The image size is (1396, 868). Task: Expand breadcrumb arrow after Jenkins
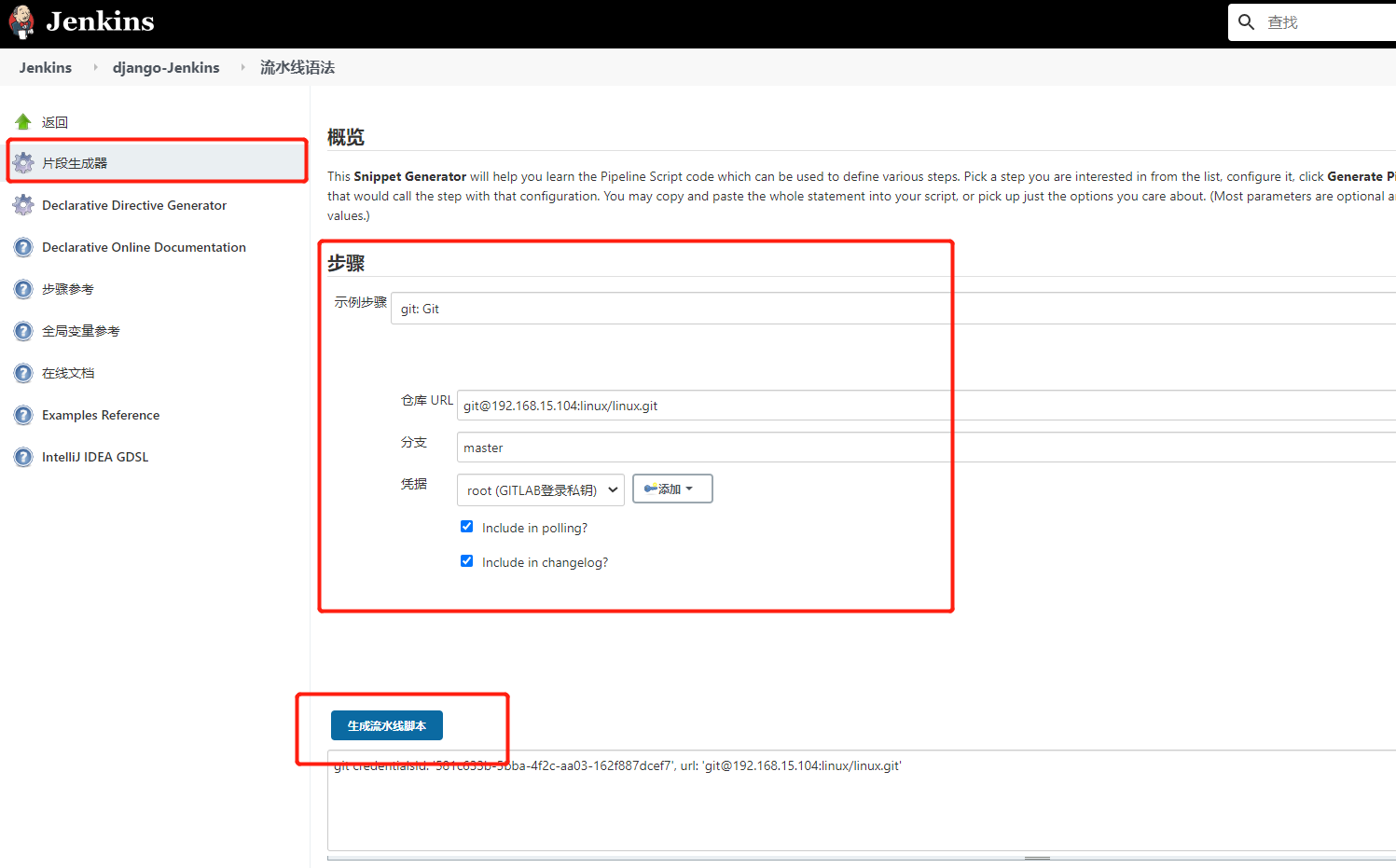point(95,67)
